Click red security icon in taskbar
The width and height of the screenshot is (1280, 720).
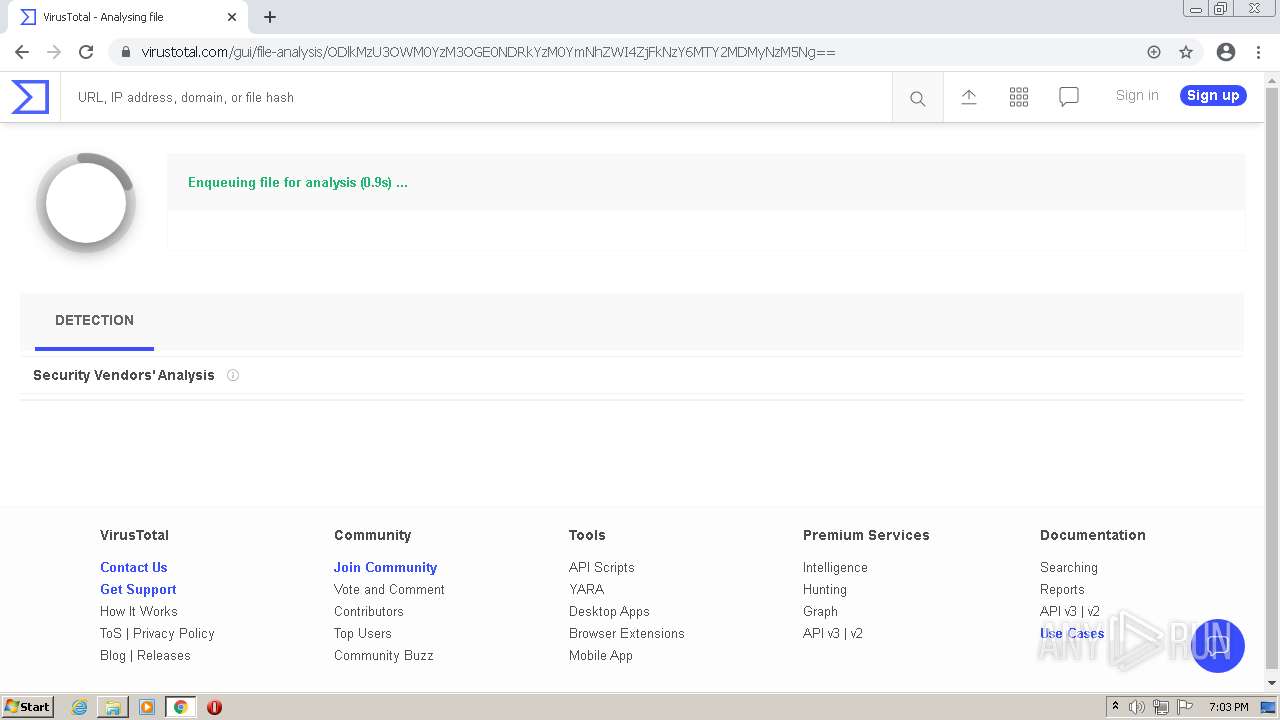(x=214, y=707)
